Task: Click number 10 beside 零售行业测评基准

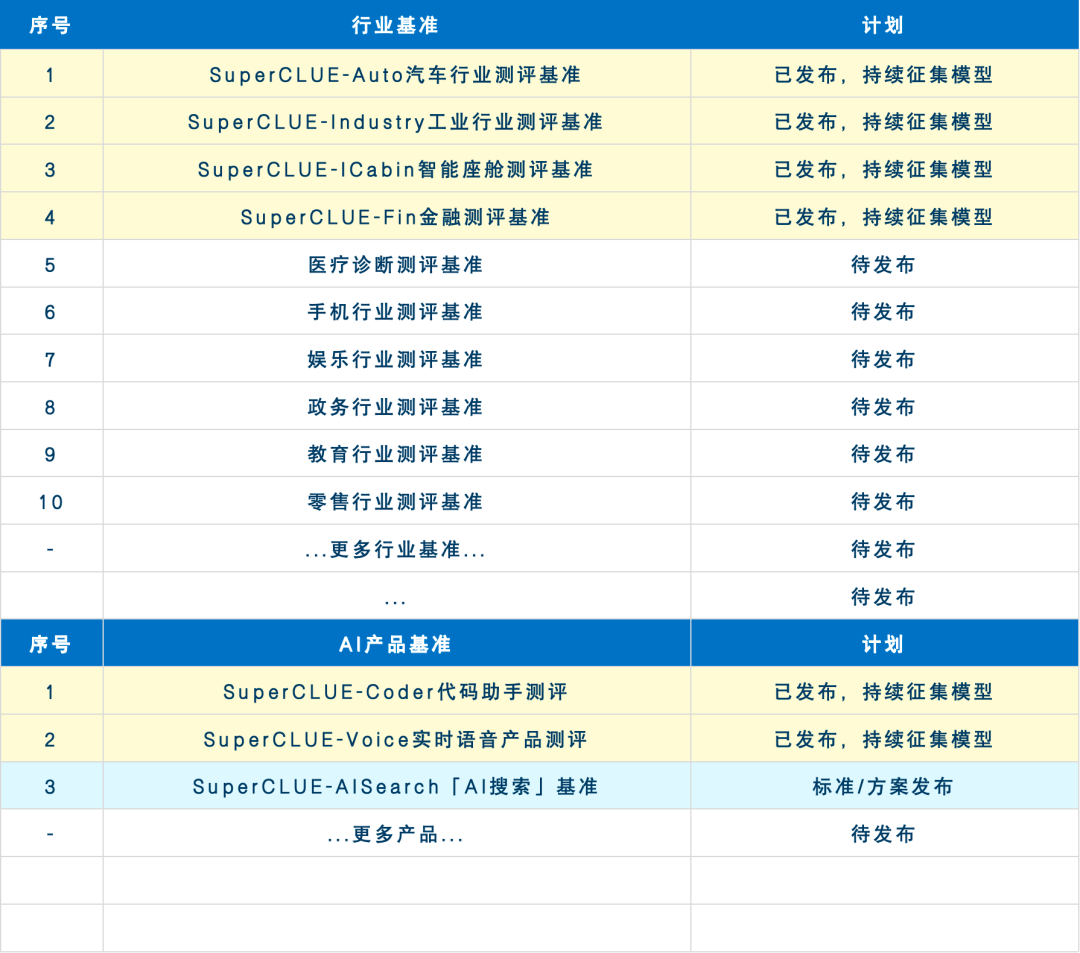Action: [50, 503]
